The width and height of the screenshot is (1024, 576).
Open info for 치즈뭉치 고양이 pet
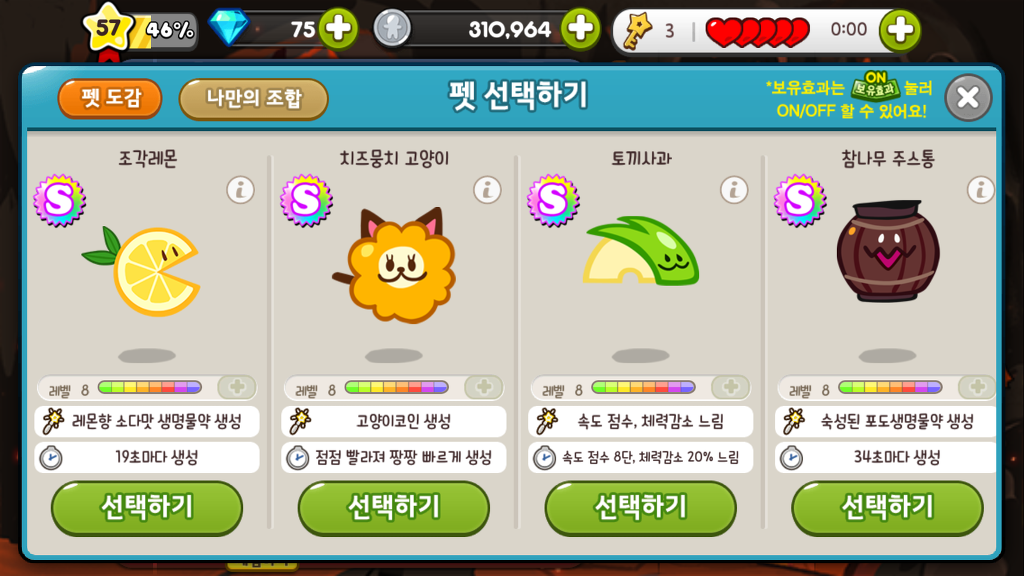coord(487,190)
